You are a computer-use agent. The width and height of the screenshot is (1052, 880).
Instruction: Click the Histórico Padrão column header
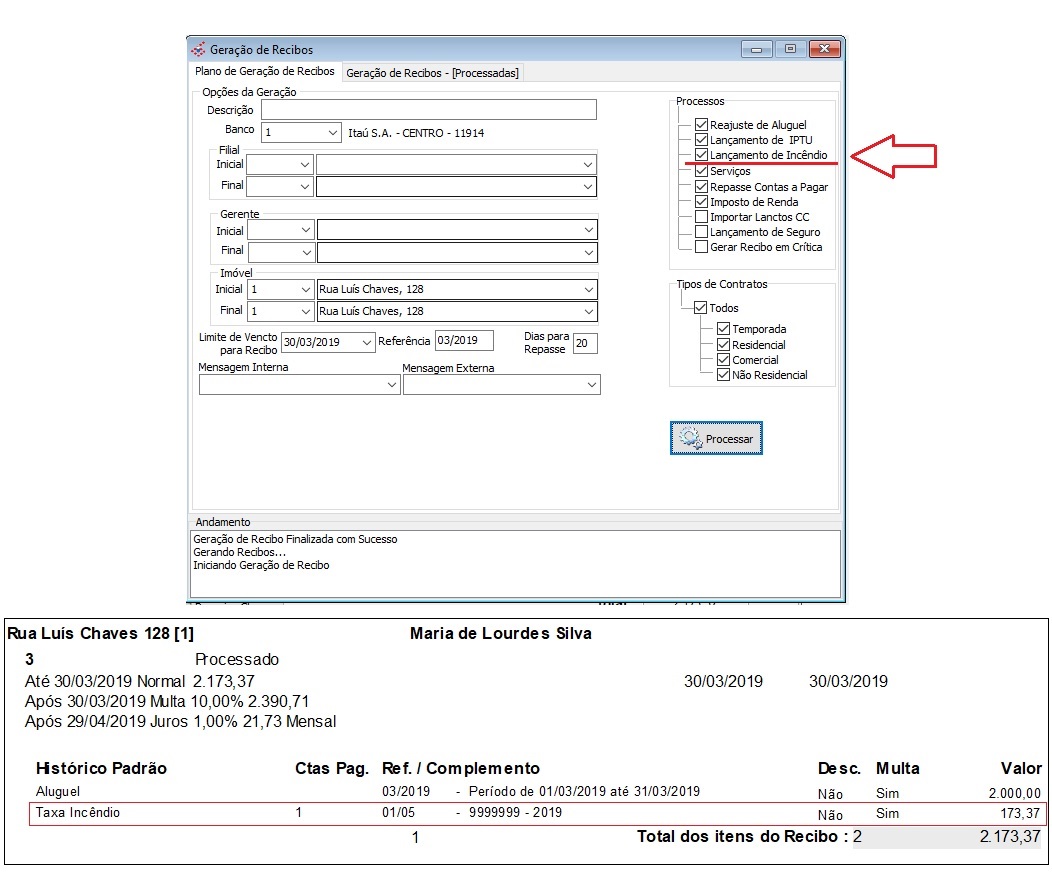click(x=101, y=769)
